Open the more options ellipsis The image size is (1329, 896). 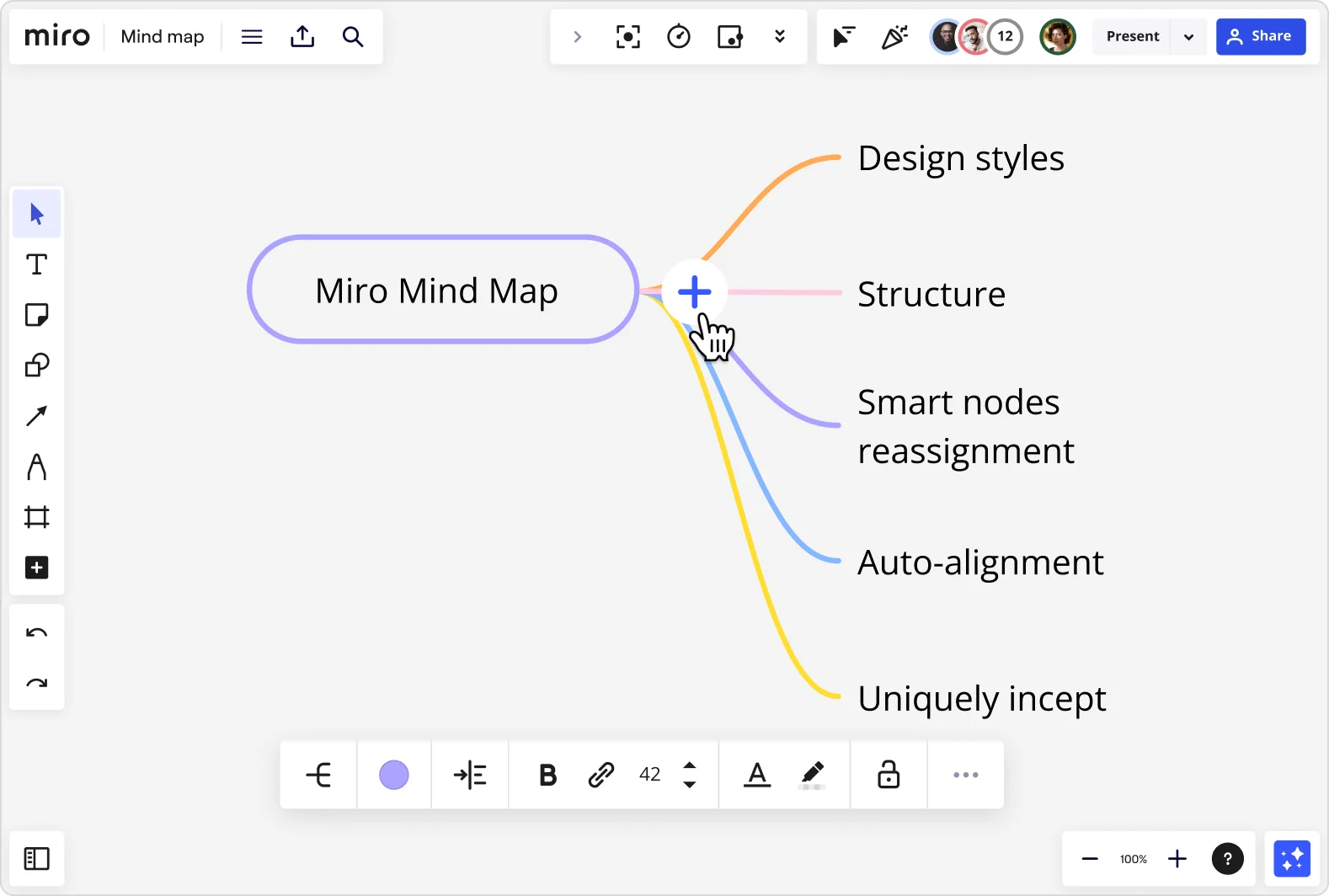[x=966, y=775]
